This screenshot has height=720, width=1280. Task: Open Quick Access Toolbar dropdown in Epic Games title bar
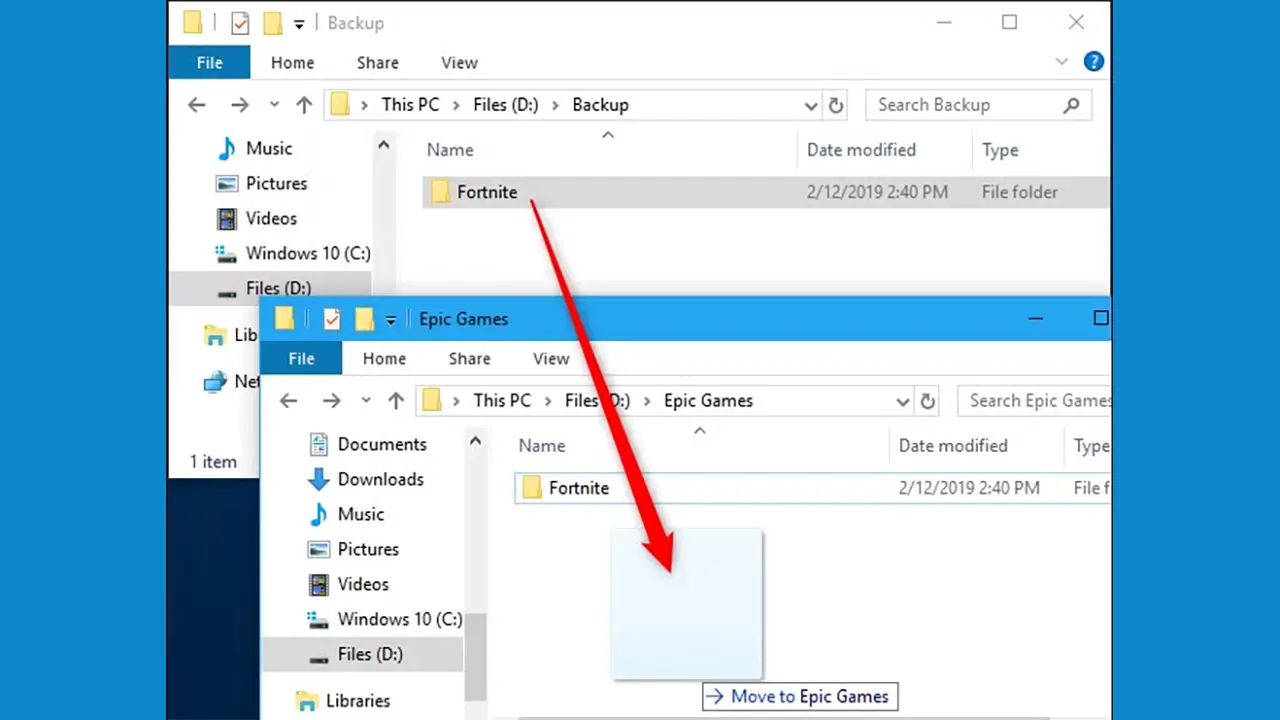[x=391, y=320]
